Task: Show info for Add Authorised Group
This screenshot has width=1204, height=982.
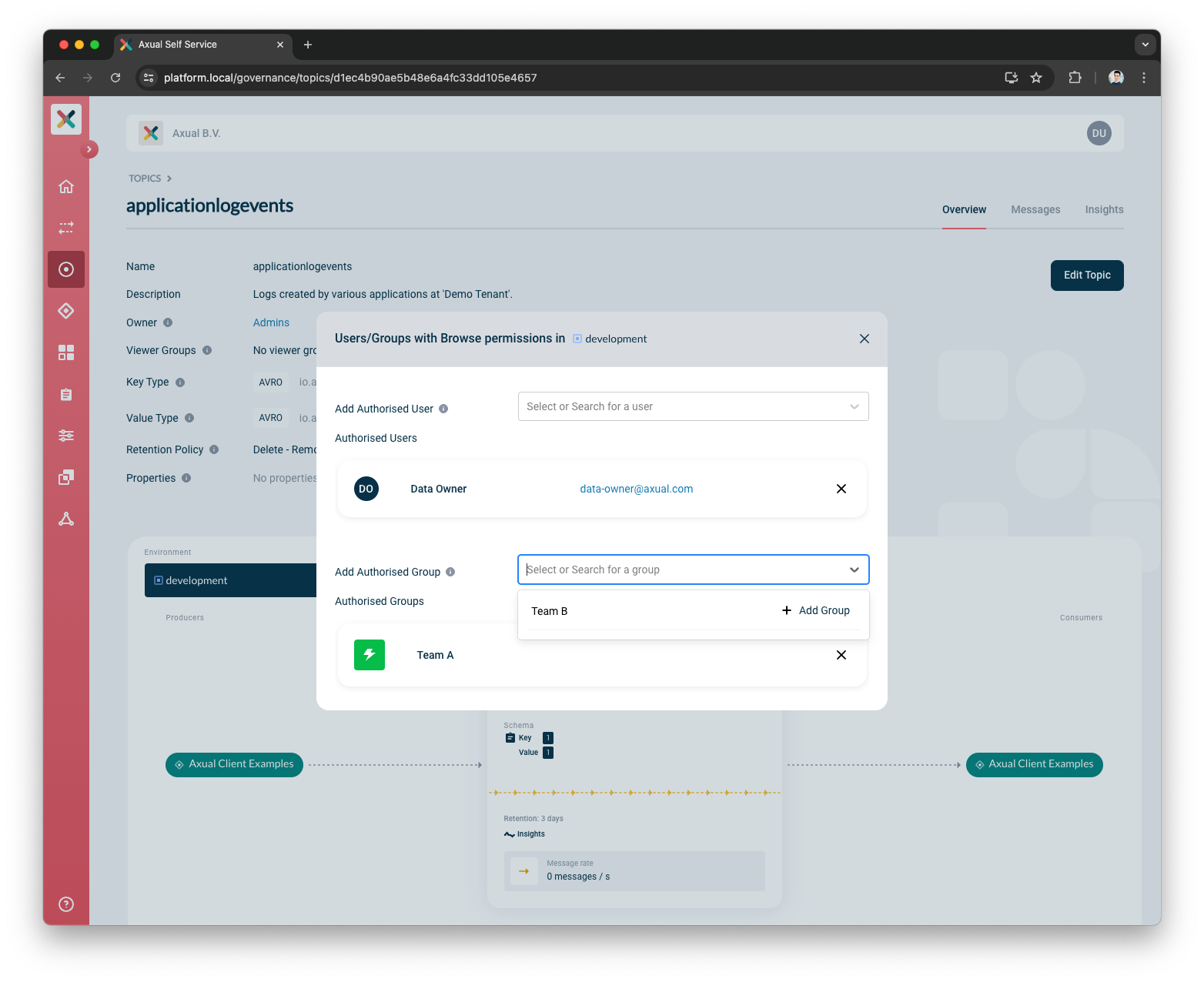Action: (450, 572)
